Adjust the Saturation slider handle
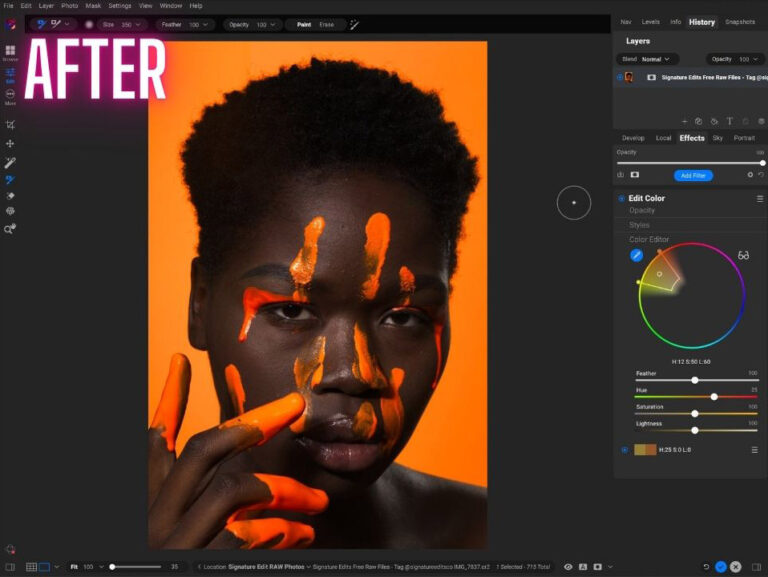 tap(695, 413)
